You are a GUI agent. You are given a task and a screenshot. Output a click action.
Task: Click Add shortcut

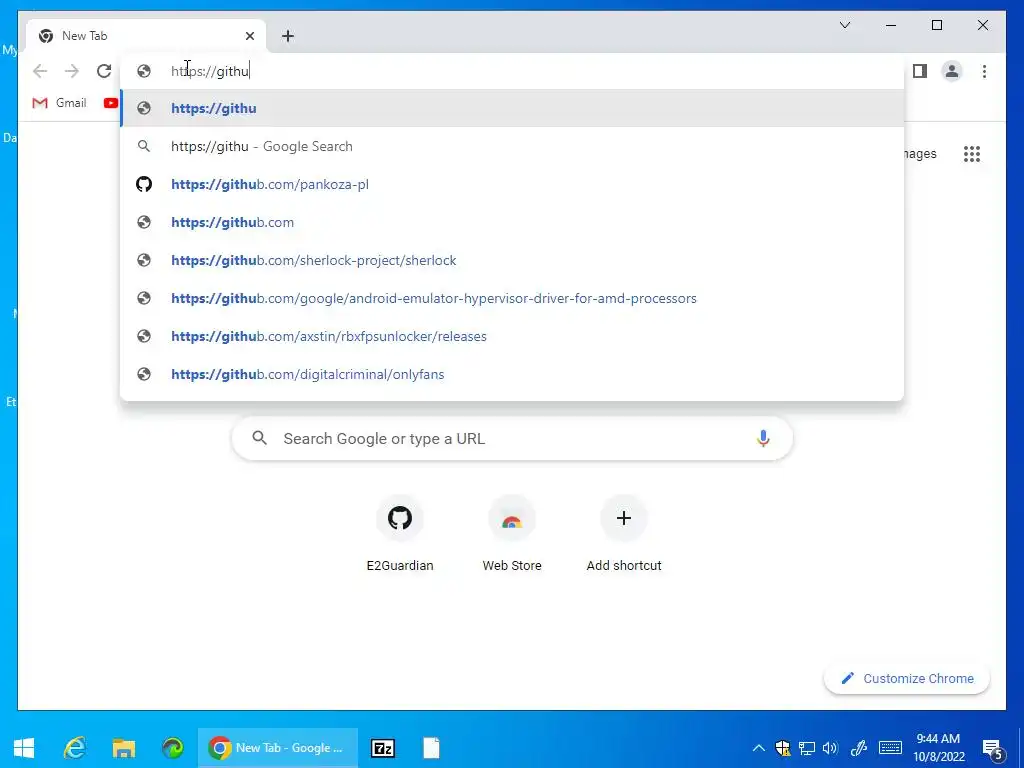click(x=624, y=534)
